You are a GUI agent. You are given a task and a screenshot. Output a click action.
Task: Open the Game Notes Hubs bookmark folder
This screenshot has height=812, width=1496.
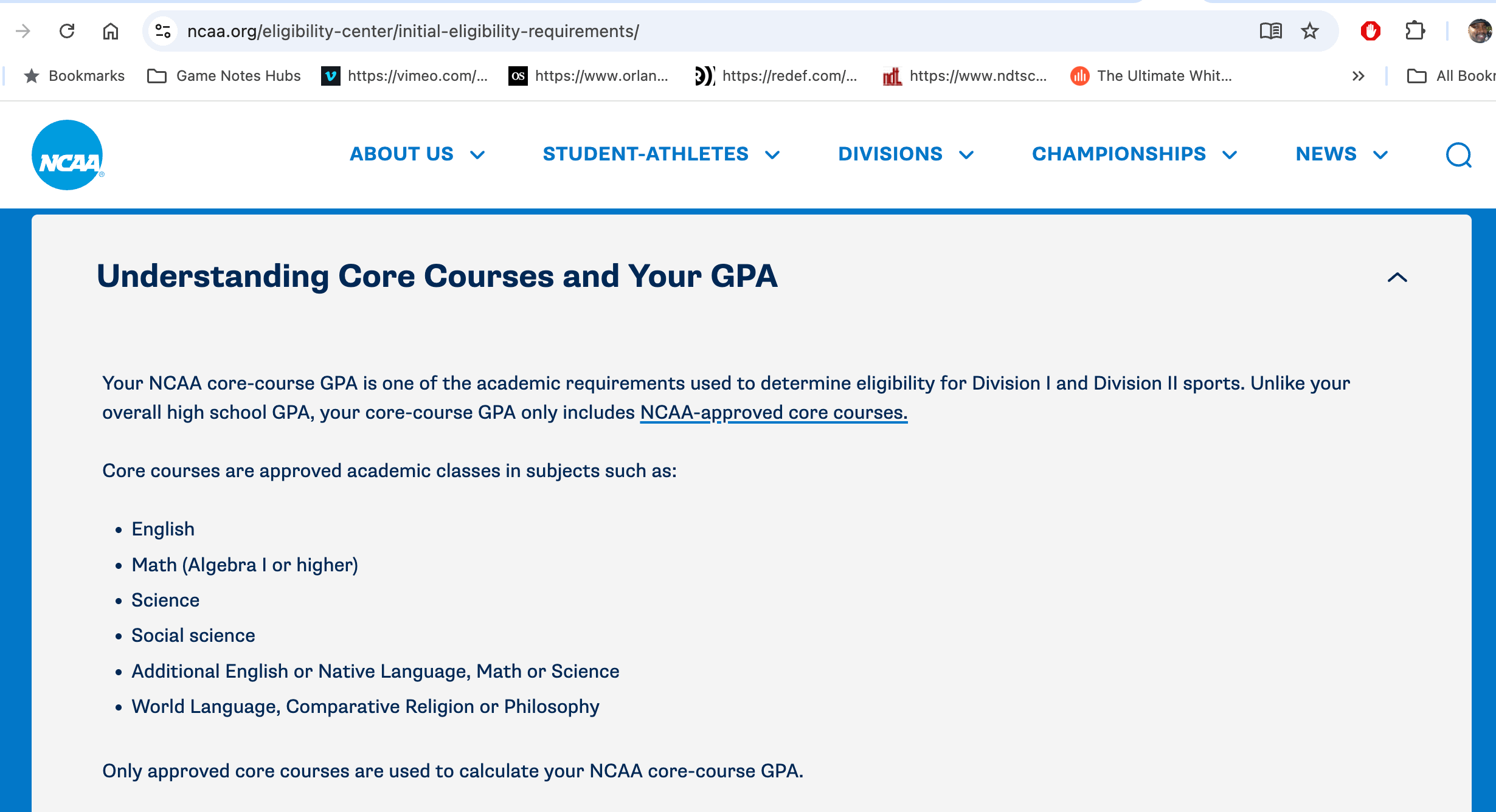pos(224,76)
